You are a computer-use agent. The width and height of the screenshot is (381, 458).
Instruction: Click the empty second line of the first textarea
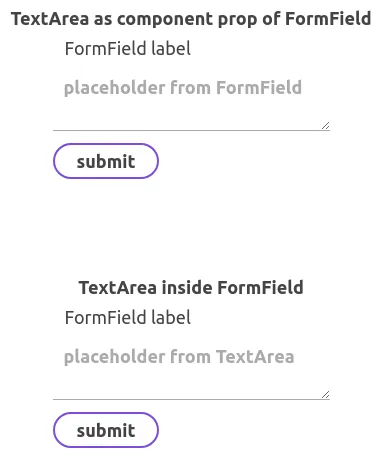coord(187,112)
